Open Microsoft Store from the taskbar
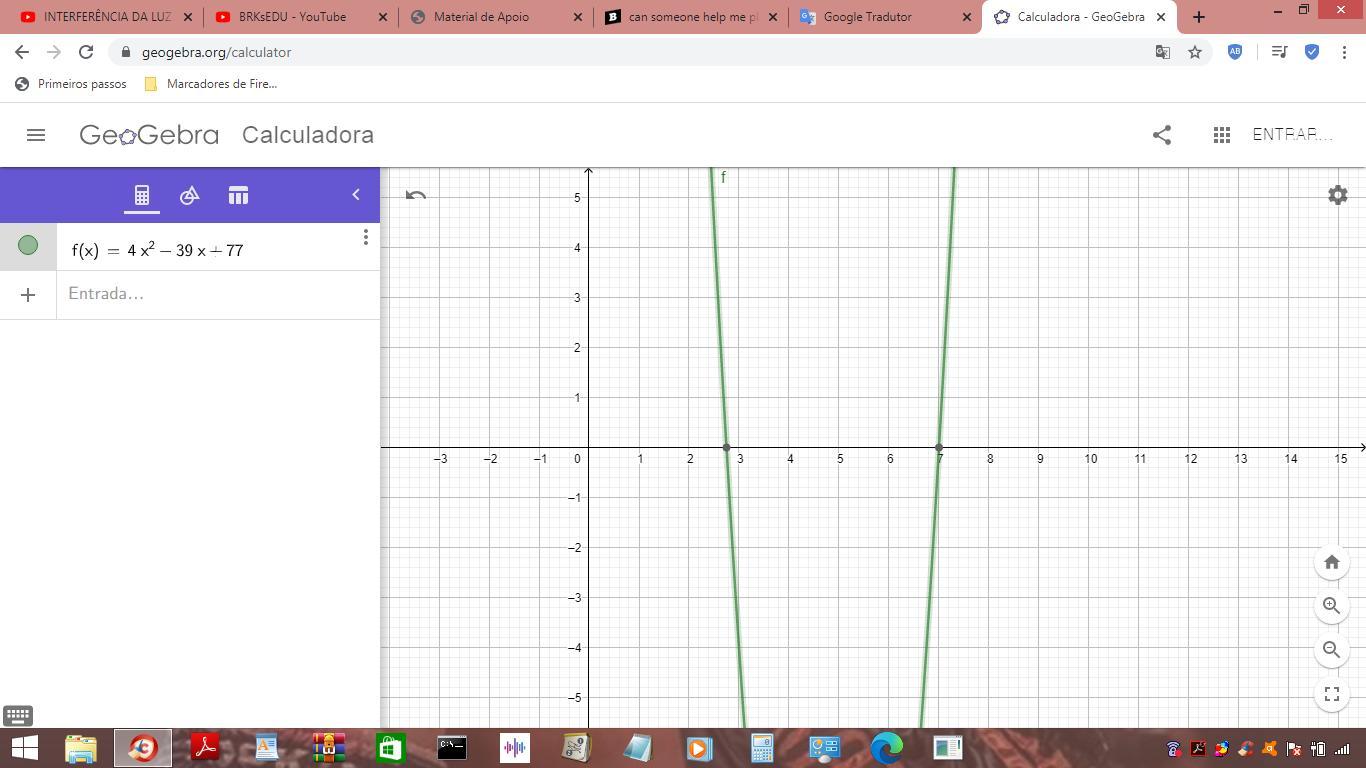Screen dimensions: 1366x768 [x=390, y=748]
